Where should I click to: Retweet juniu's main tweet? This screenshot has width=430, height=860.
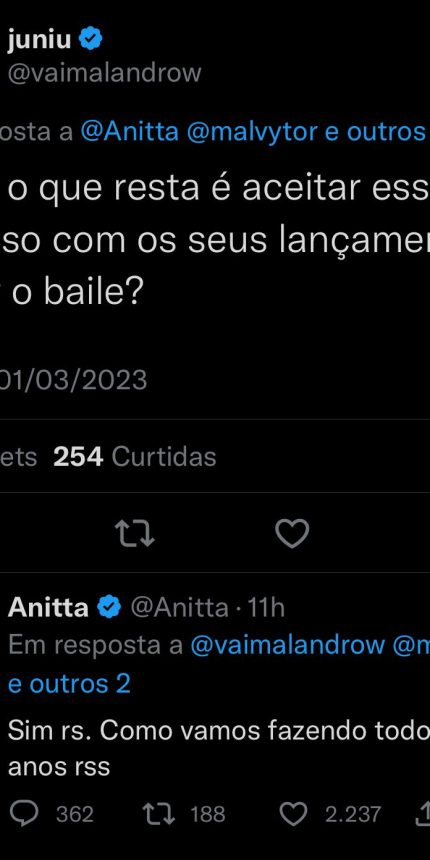point(134,534)
